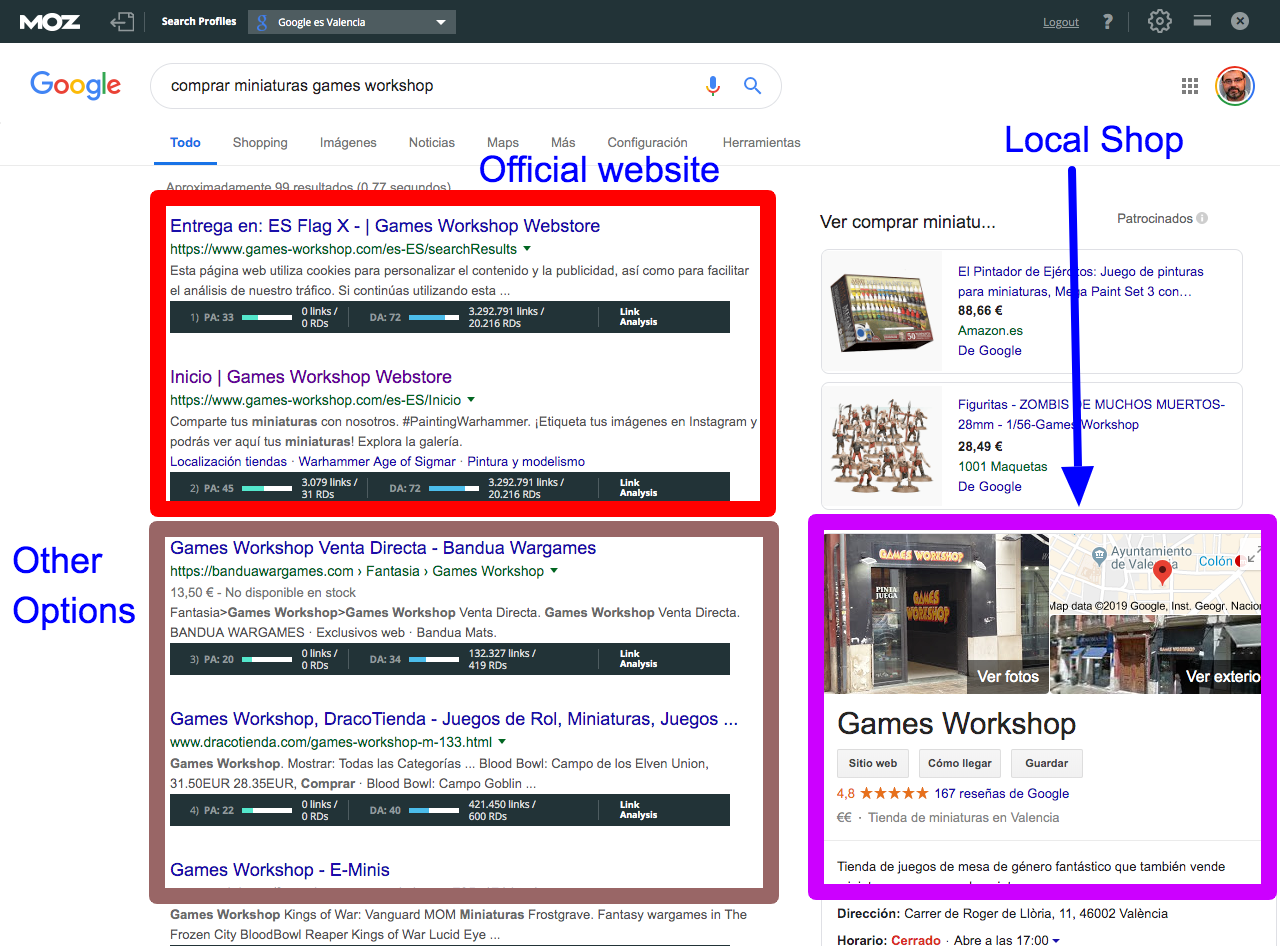
Task: Expand arrow next to banduawargames.com URL
Action: 554,570
